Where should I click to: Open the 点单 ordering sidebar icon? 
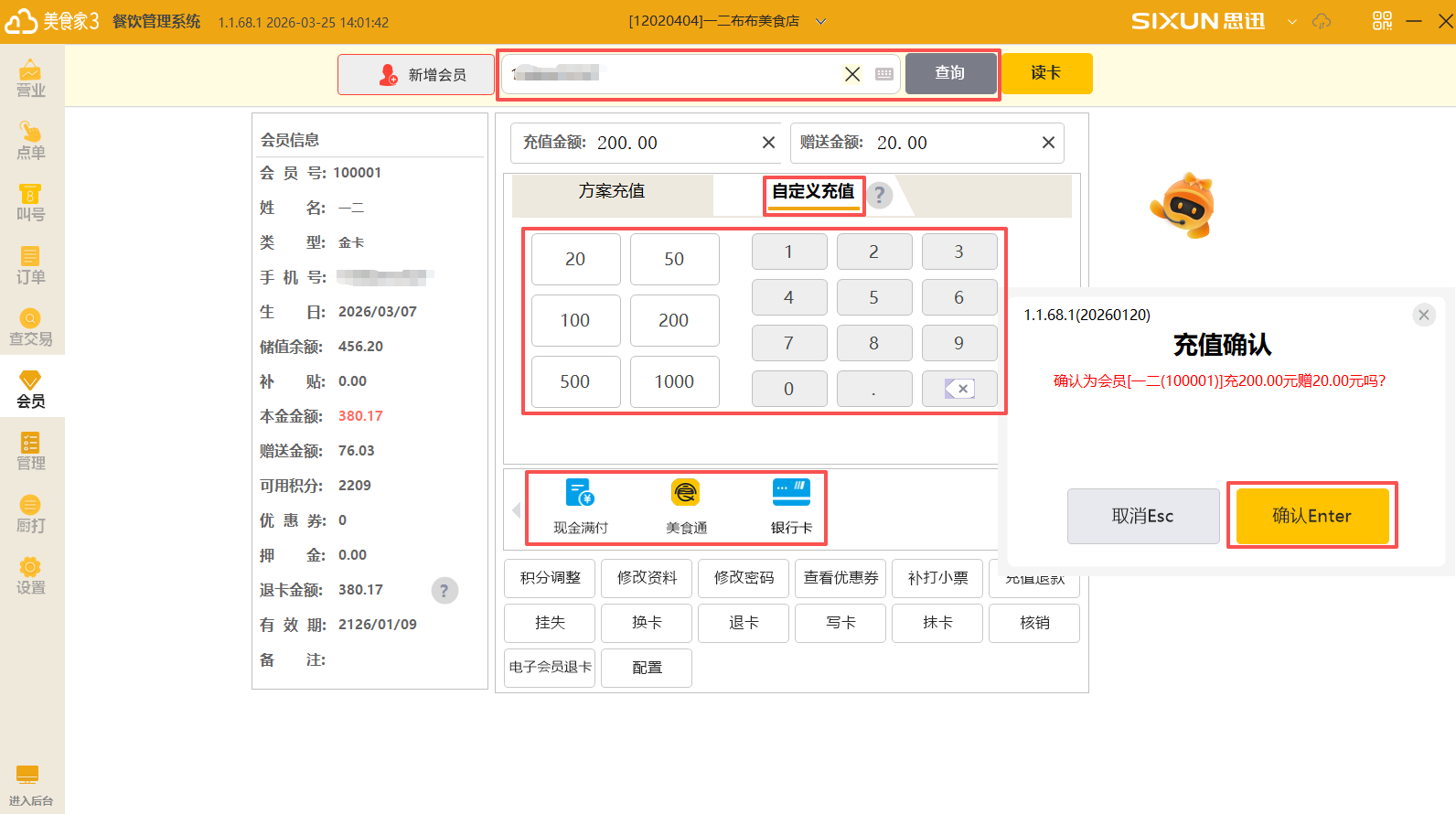pyautogui.click(x=30, y=140)
